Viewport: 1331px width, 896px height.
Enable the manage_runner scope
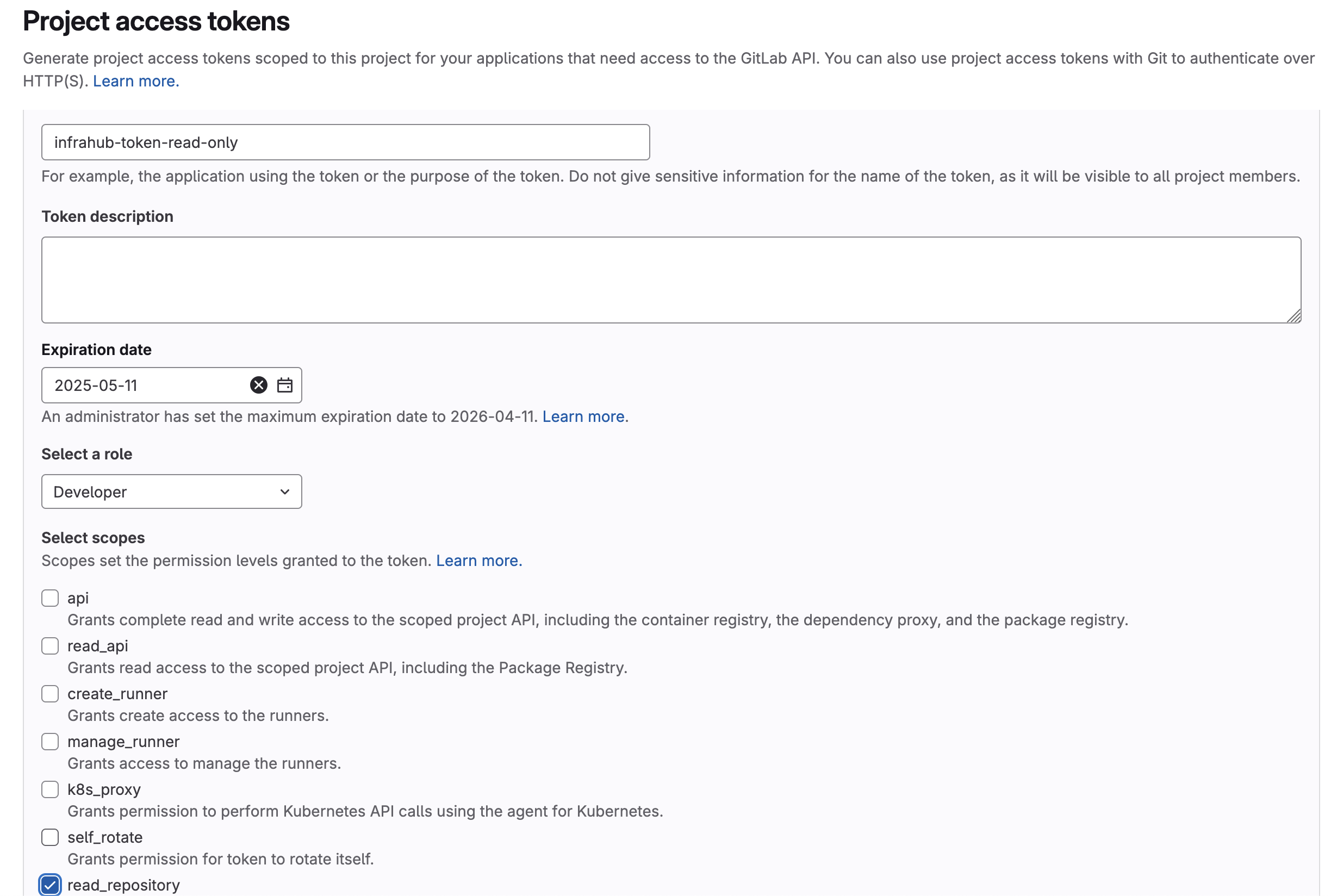50,742
